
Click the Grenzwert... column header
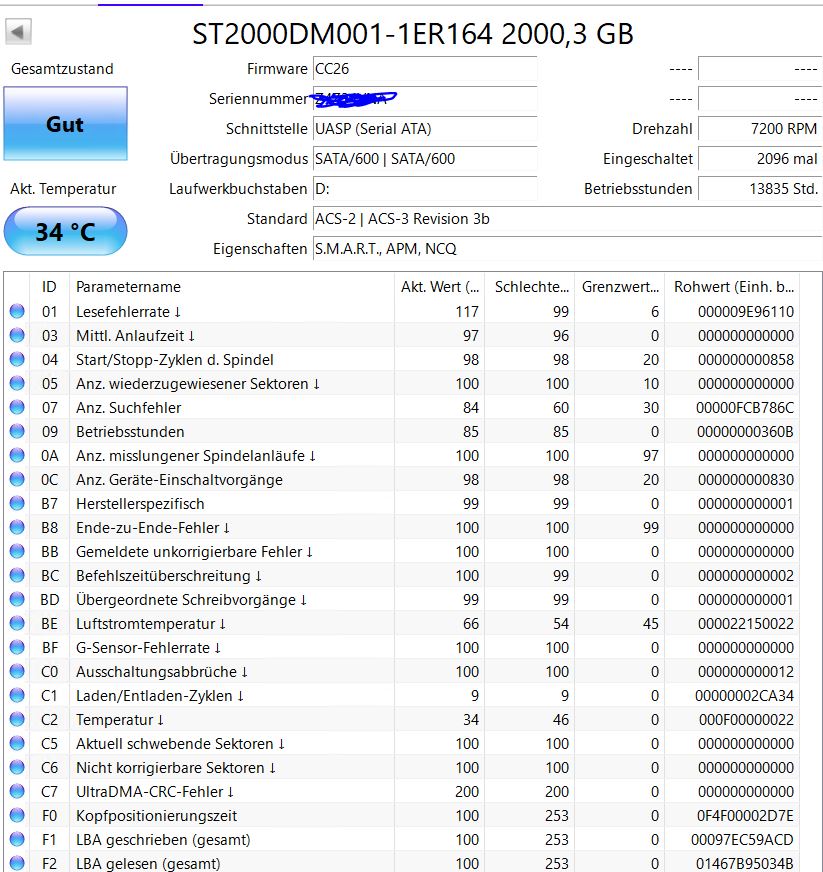(x=620, y=286)
